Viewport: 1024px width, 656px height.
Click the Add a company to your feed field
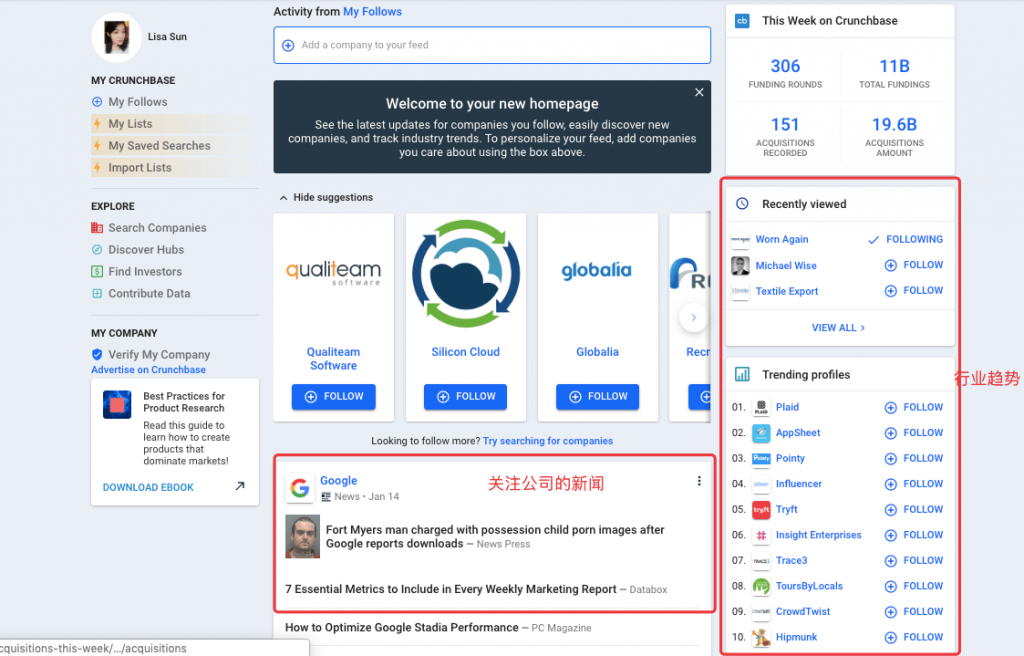click(492, 44)
